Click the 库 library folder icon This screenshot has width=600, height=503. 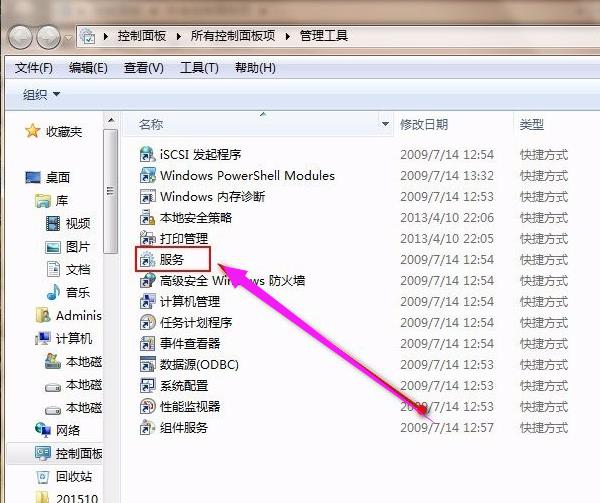(43, 200)
